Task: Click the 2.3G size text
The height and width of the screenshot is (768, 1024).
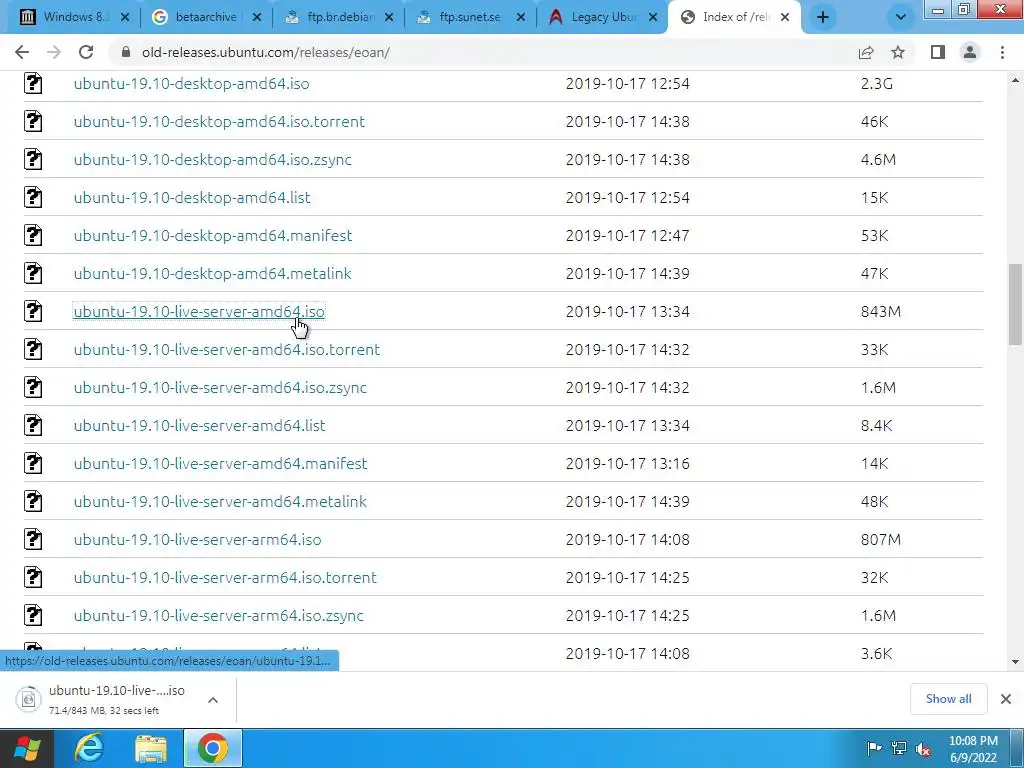Action: click(876, 84)
